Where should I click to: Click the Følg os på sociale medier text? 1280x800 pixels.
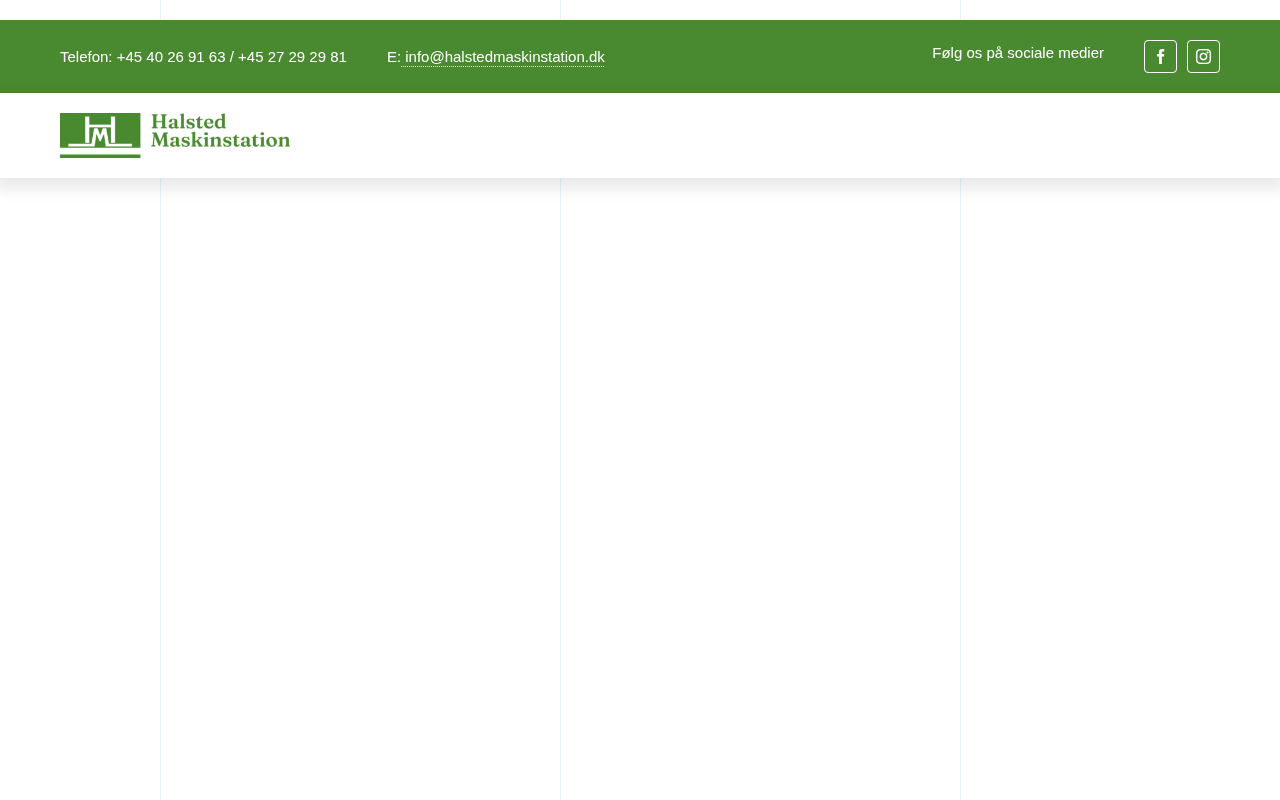(1018, 53)
